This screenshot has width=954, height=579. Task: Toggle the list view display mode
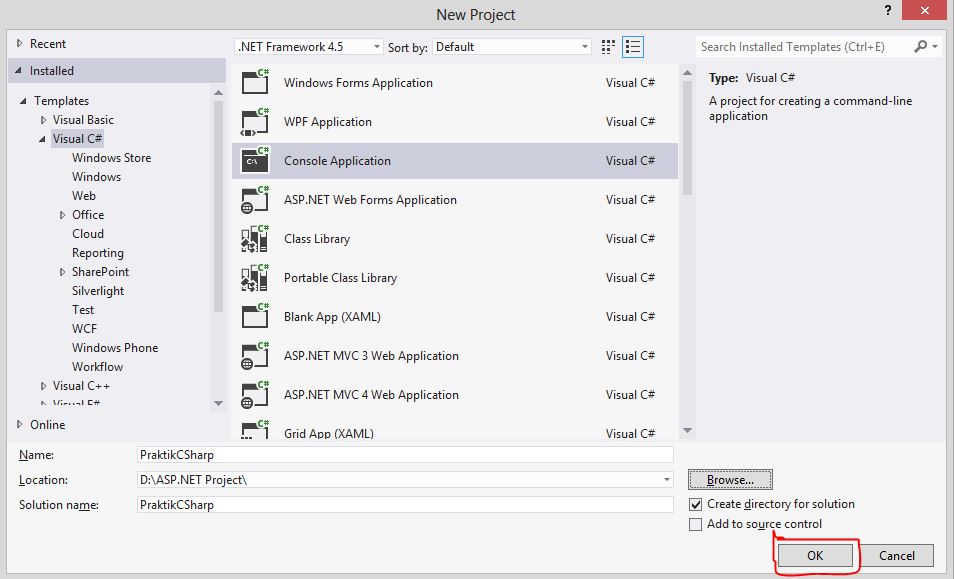pos(632,46)
